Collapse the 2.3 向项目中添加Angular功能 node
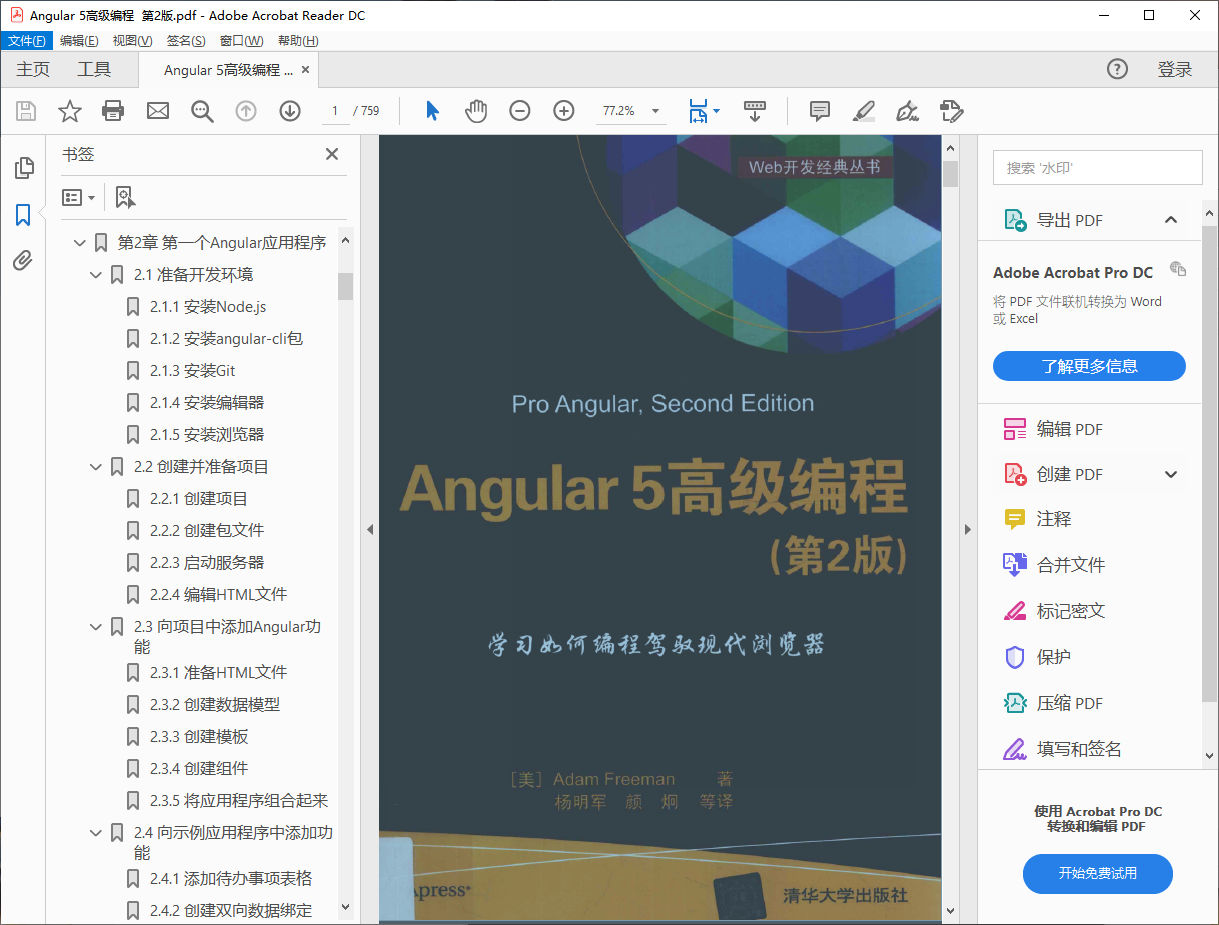The image size is (1219, 925). point(96,627)
